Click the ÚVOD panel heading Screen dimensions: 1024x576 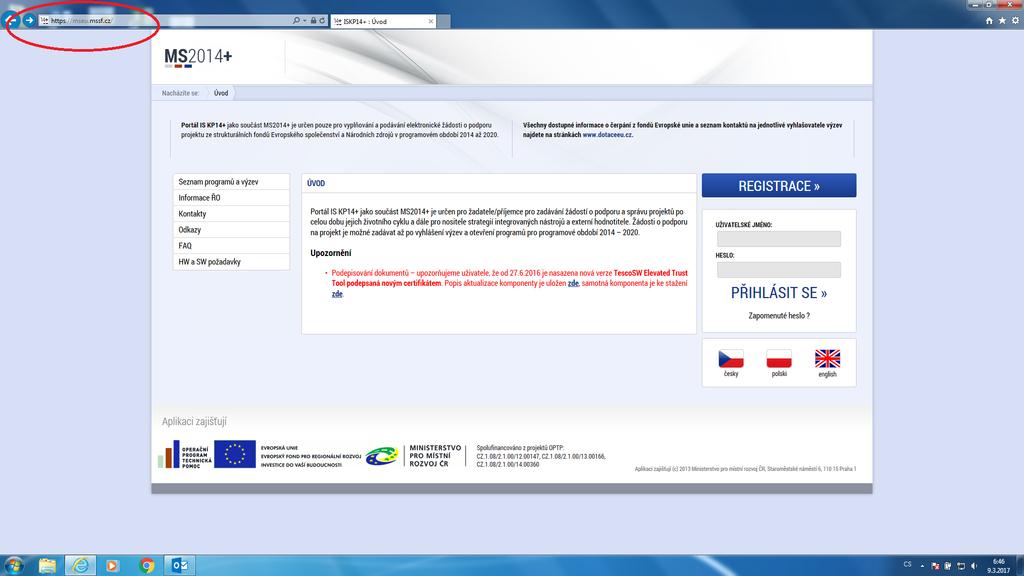tap(316, 184)
